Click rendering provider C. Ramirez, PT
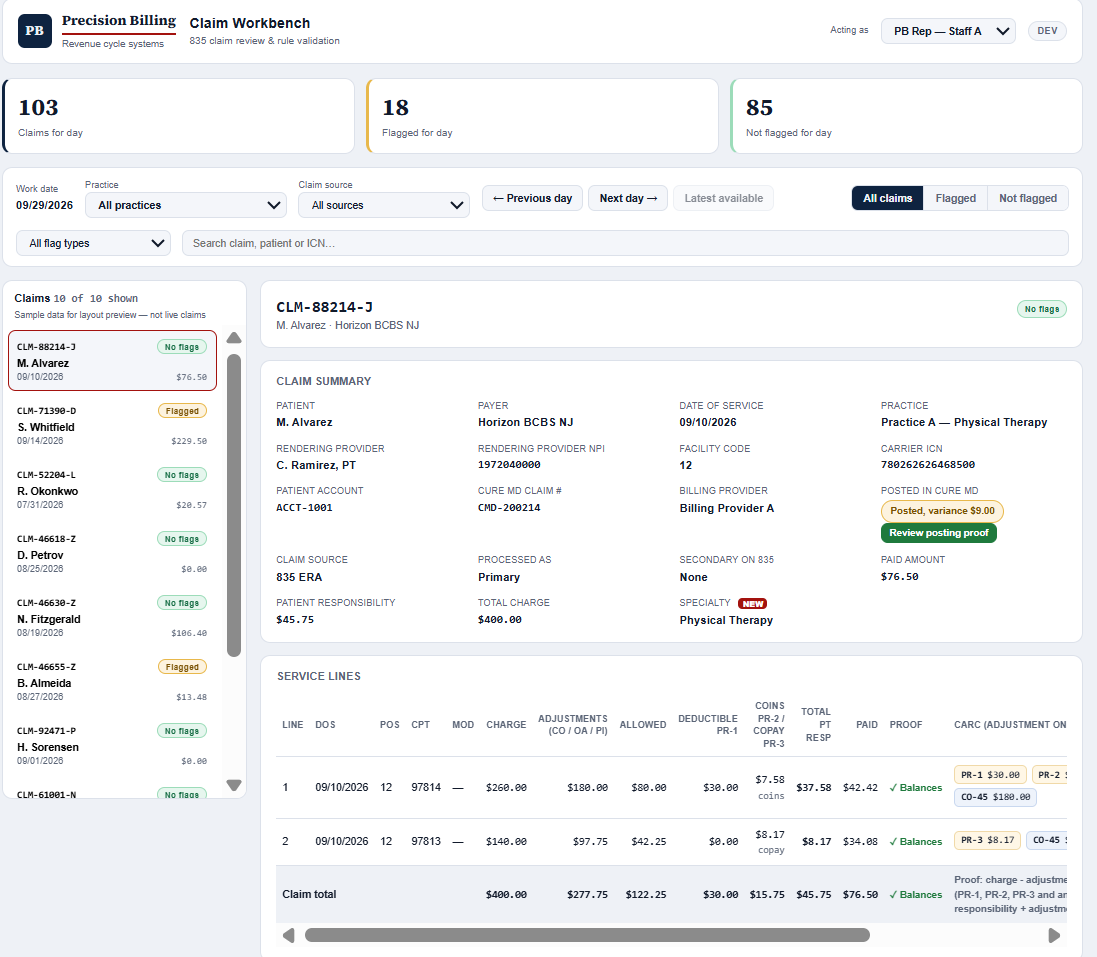The width and height of the screenshot is (1097, 957). (316, 465)
